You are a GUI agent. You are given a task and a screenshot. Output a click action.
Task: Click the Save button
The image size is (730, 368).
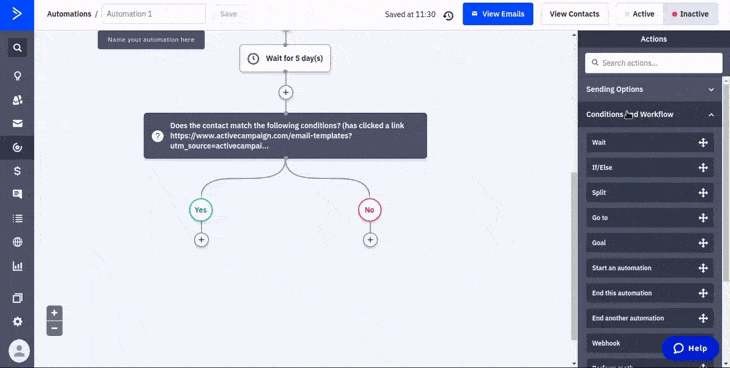228,14
